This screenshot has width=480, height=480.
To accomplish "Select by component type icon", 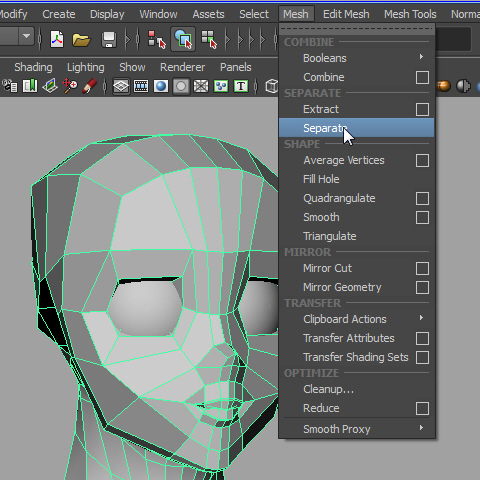I will tap(209, 40).
